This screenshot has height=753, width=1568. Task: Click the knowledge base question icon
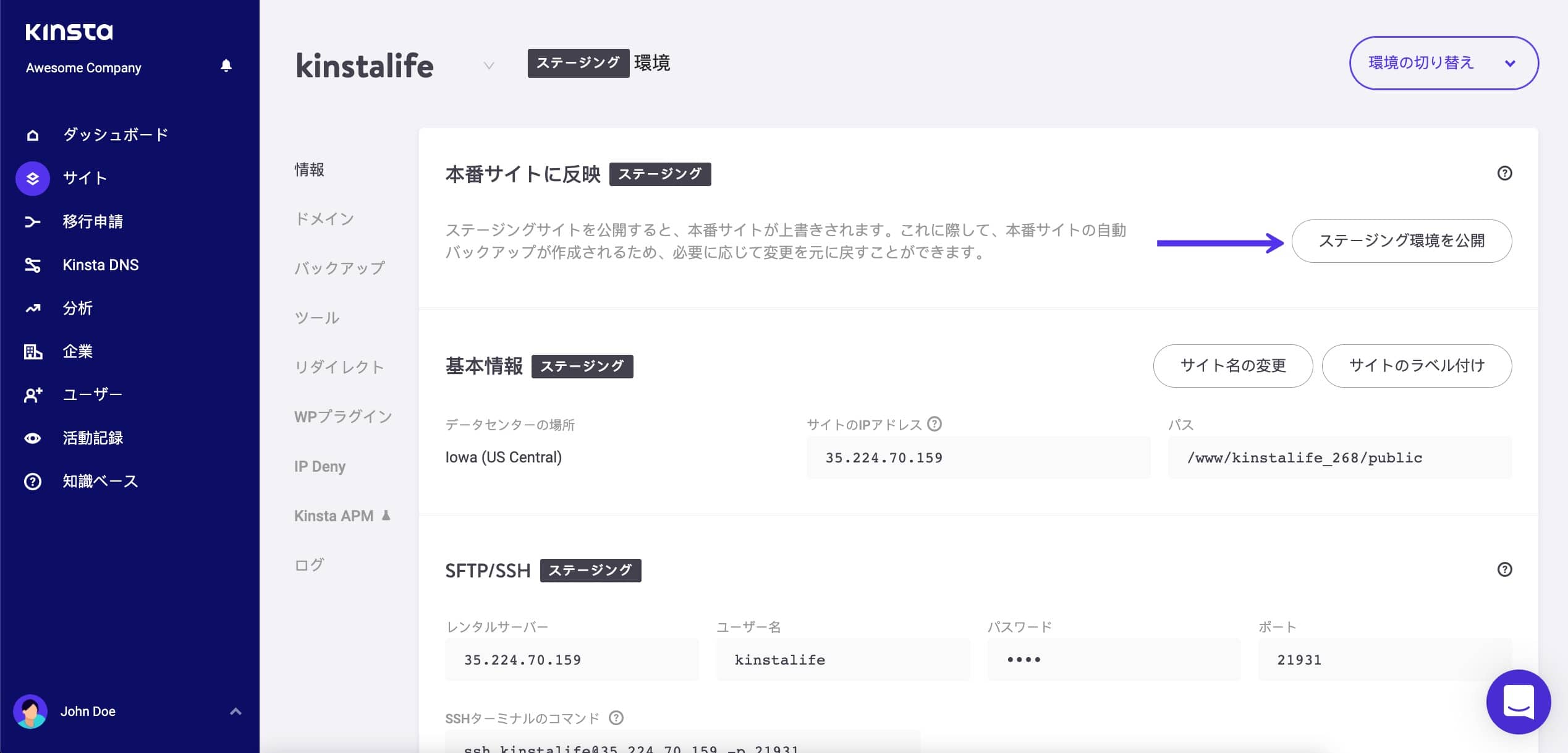33,482
